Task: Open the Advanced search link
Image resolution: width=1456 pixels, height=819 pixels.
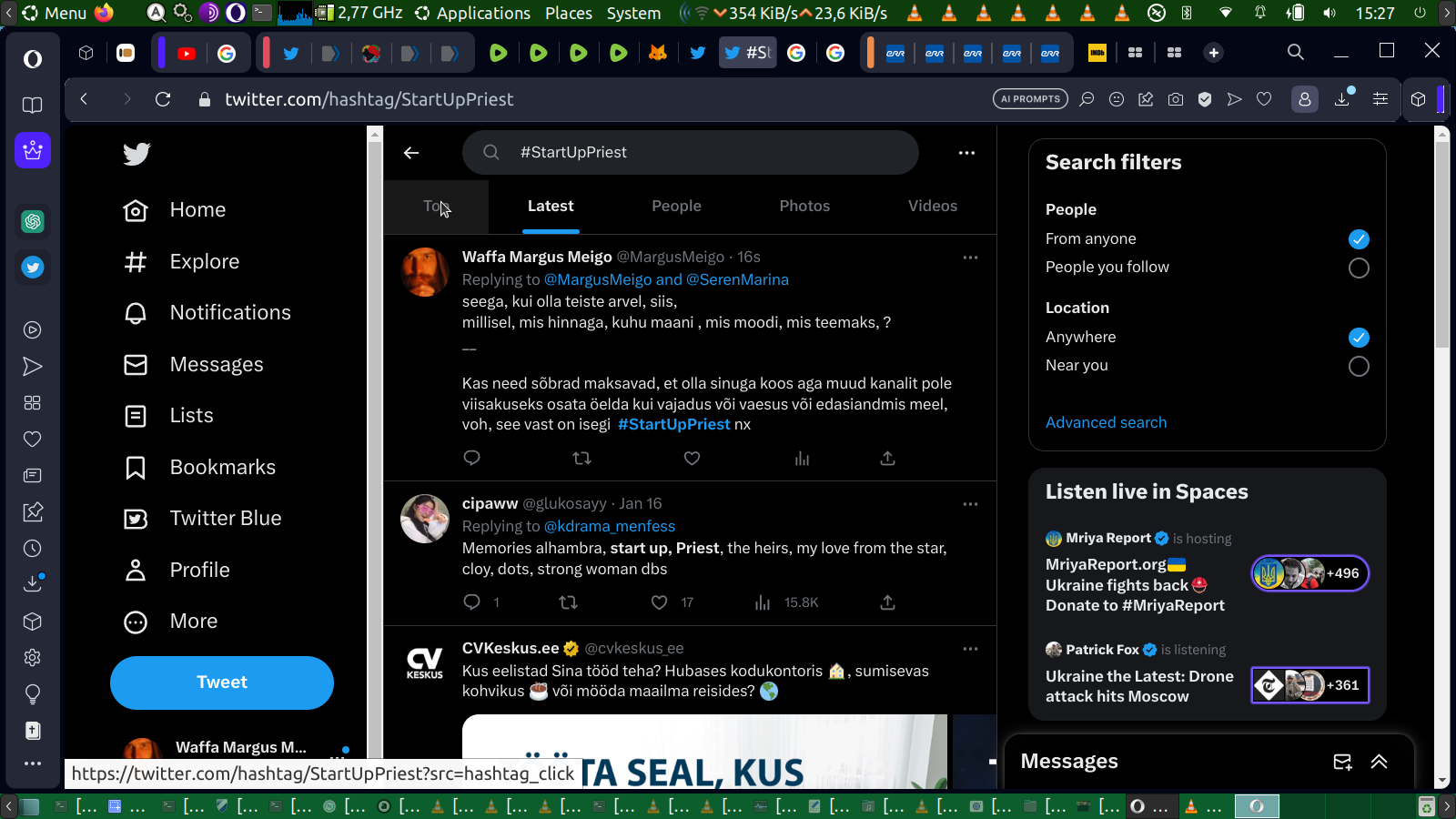Action: coord(1106,422)
